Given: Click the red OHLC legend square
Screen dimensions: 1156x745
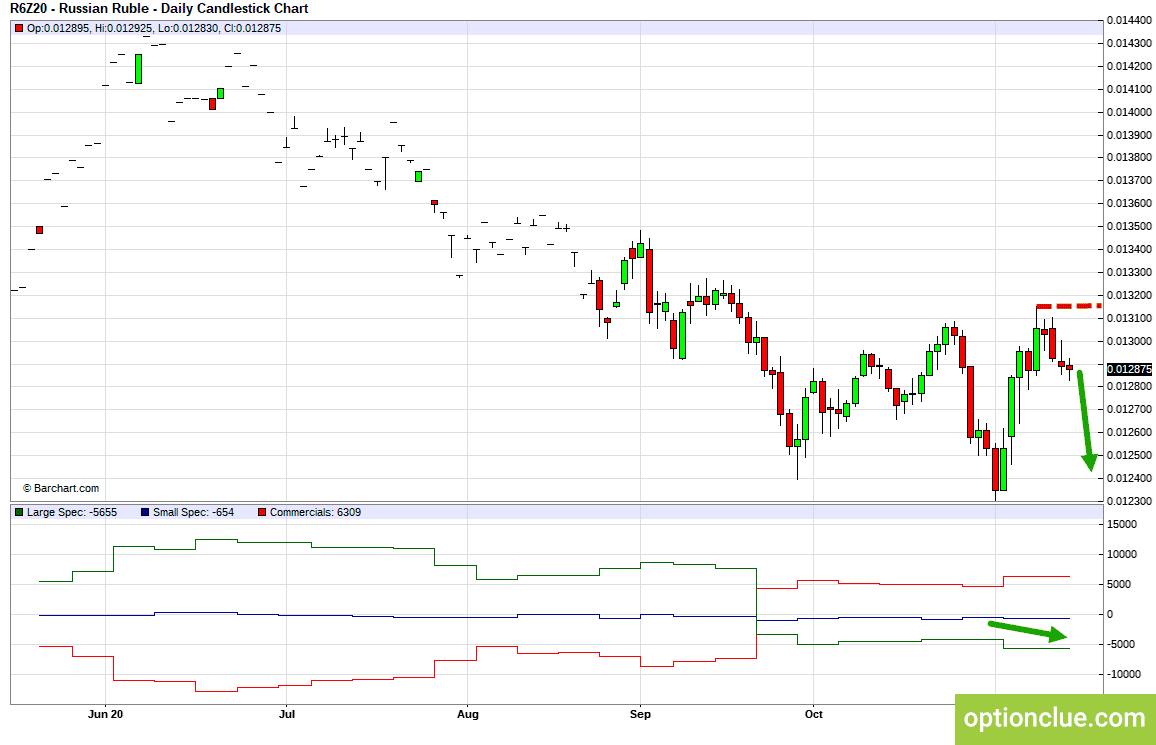Looking at the screenshot, I should click(19, 29).
